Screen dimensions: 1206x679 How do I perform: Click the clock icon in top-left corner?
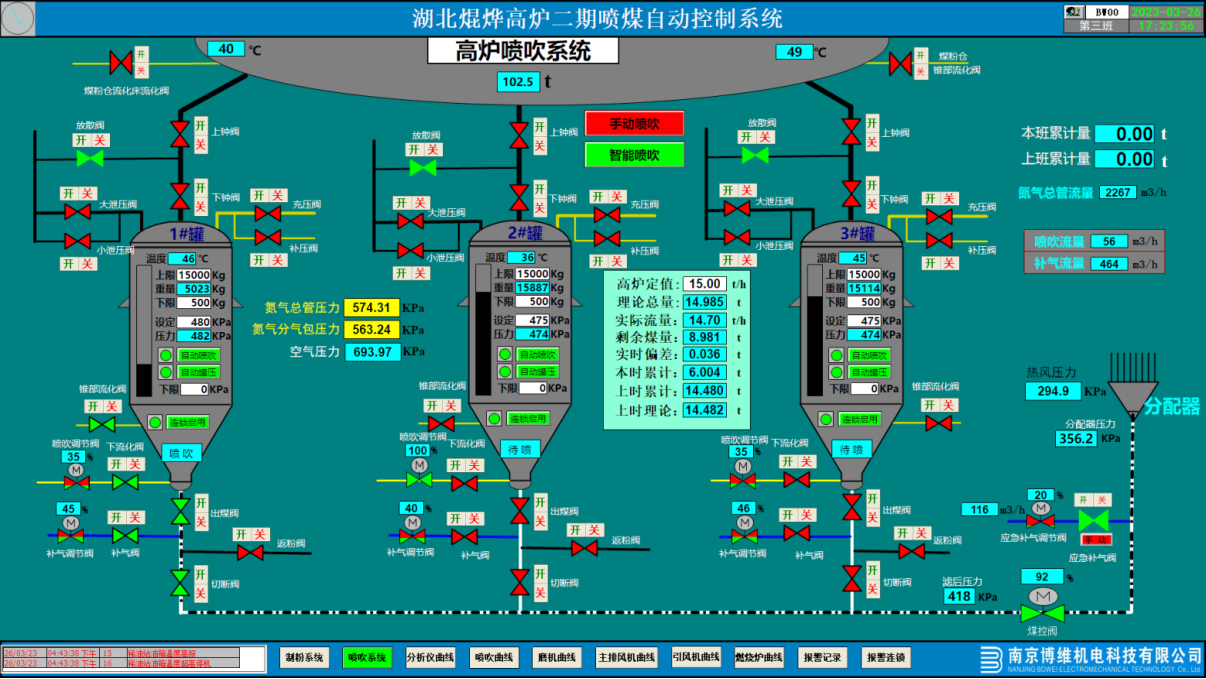pyautogui.click(x=18, y=17)
